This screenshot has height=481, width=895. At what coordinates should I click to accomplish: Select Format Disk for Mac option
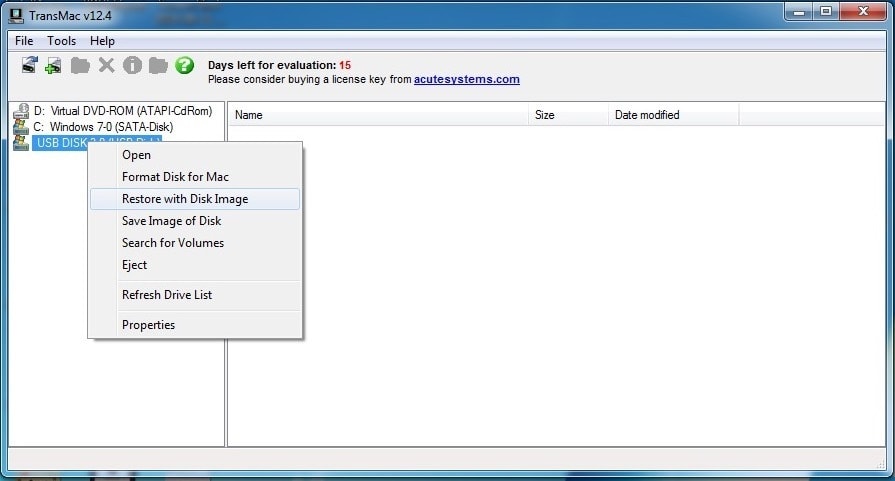pyautogui.click(x=175, y=177)
